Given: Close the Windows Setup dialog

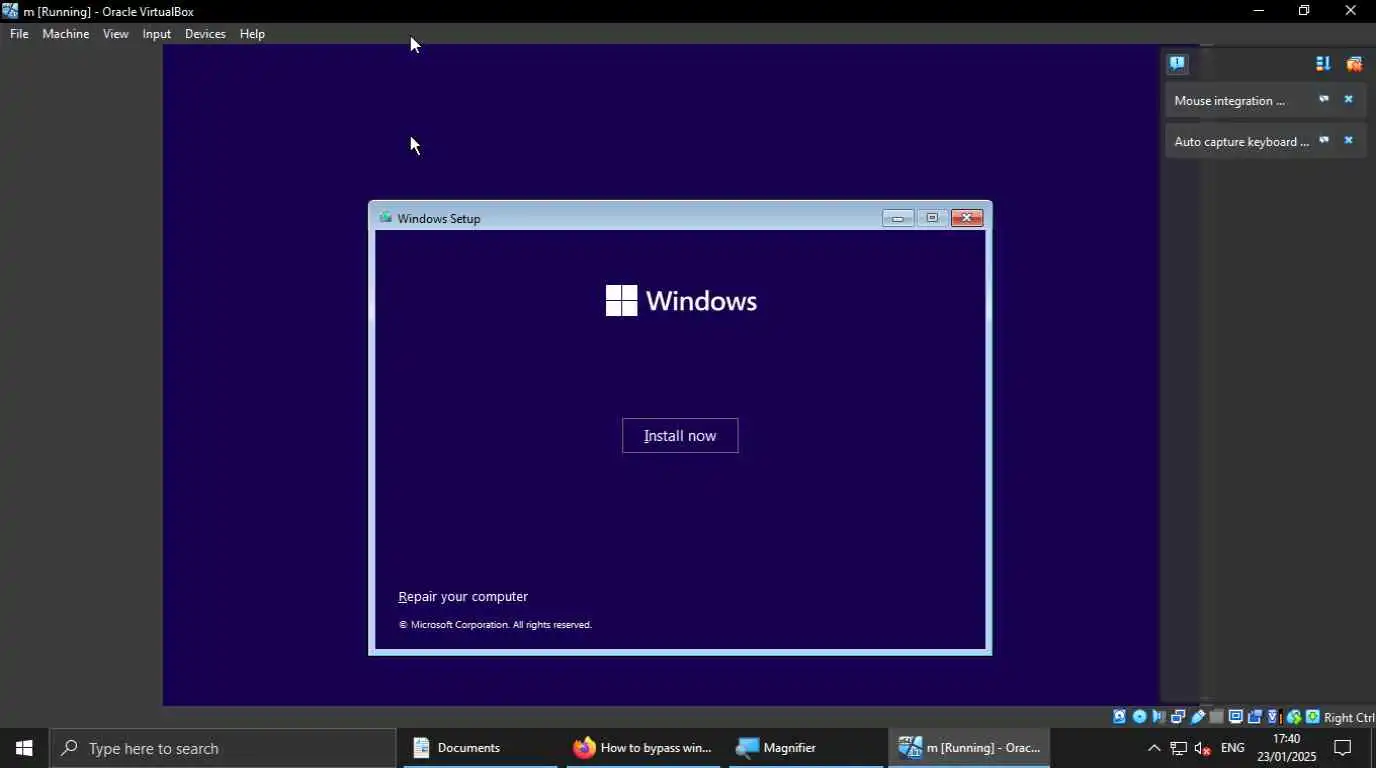Looking at the screenshot, I should (x=967, y=218).
